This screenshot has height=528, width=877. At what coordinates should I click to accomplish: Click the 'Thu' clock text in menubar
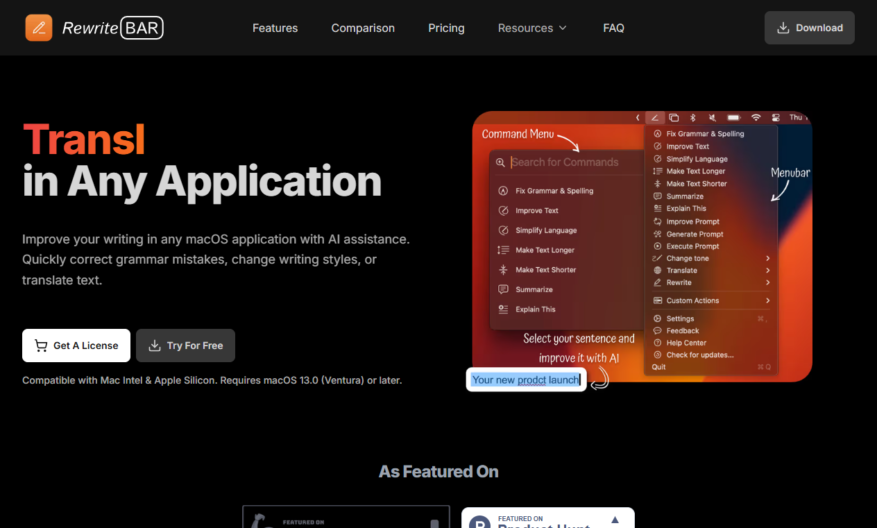click(x=797, y=117)
